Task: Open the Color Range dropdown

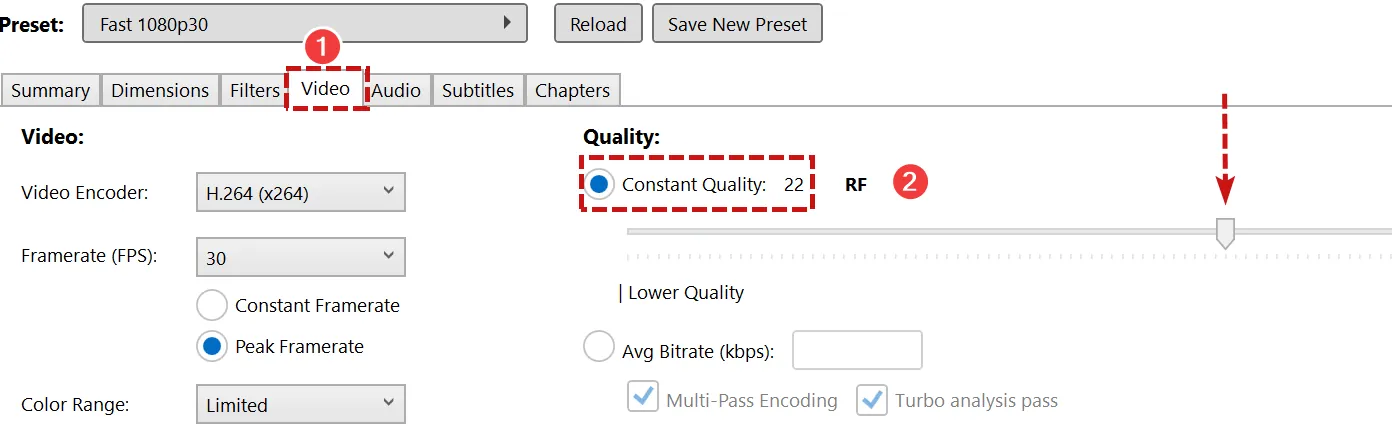Action: coord(300,404)
